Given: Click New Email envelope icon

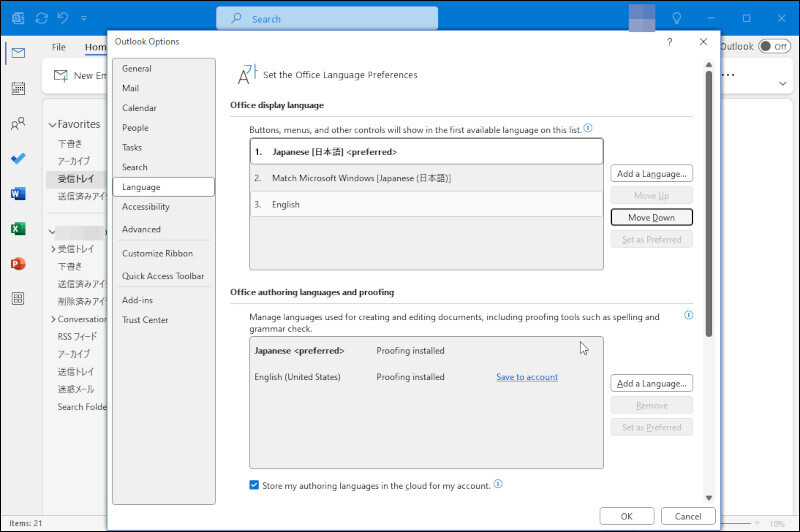Looking at the screenshot, I should pos(61,76).
